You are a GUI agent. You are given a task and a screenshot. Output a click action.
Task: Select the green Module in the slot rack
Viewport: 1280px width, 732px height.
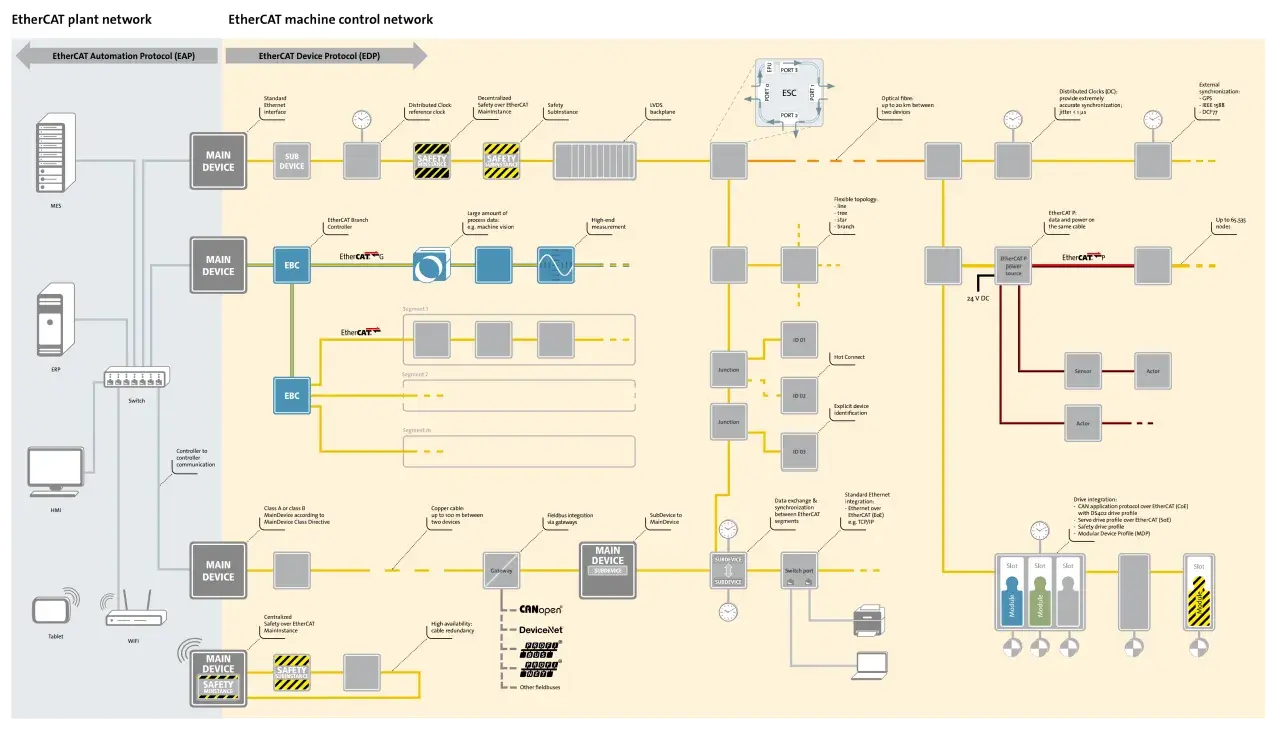[1040, 600]
